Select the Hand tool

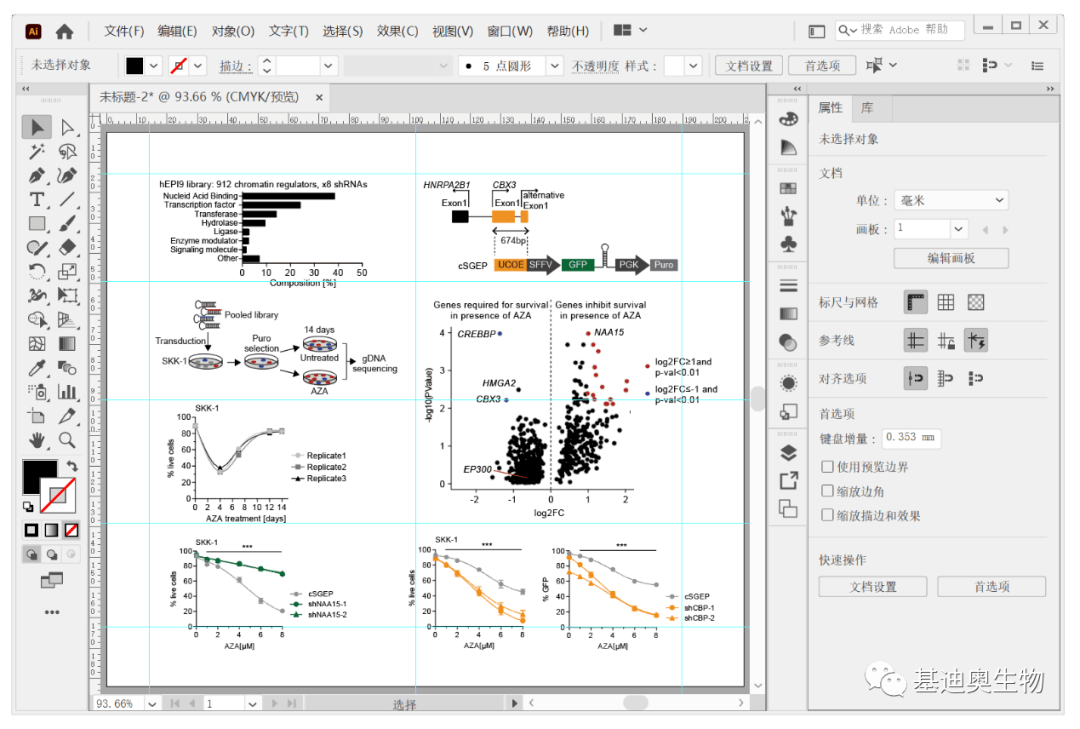click(x=37, y=440)
